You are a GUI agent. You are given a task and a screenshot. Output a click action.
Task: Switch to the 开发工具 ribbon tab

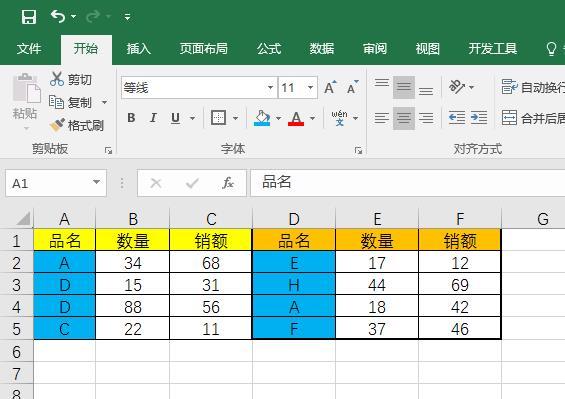coord(493,49)
